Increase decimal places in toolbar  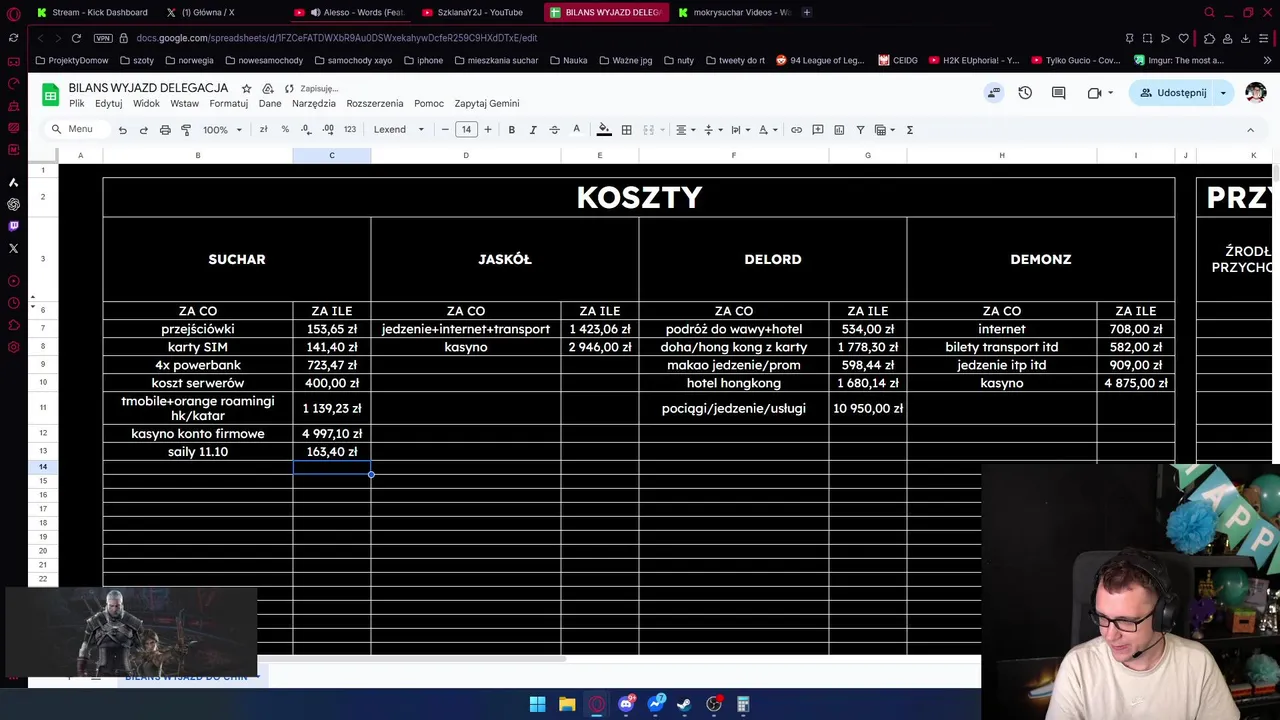(x=328, y=130)
